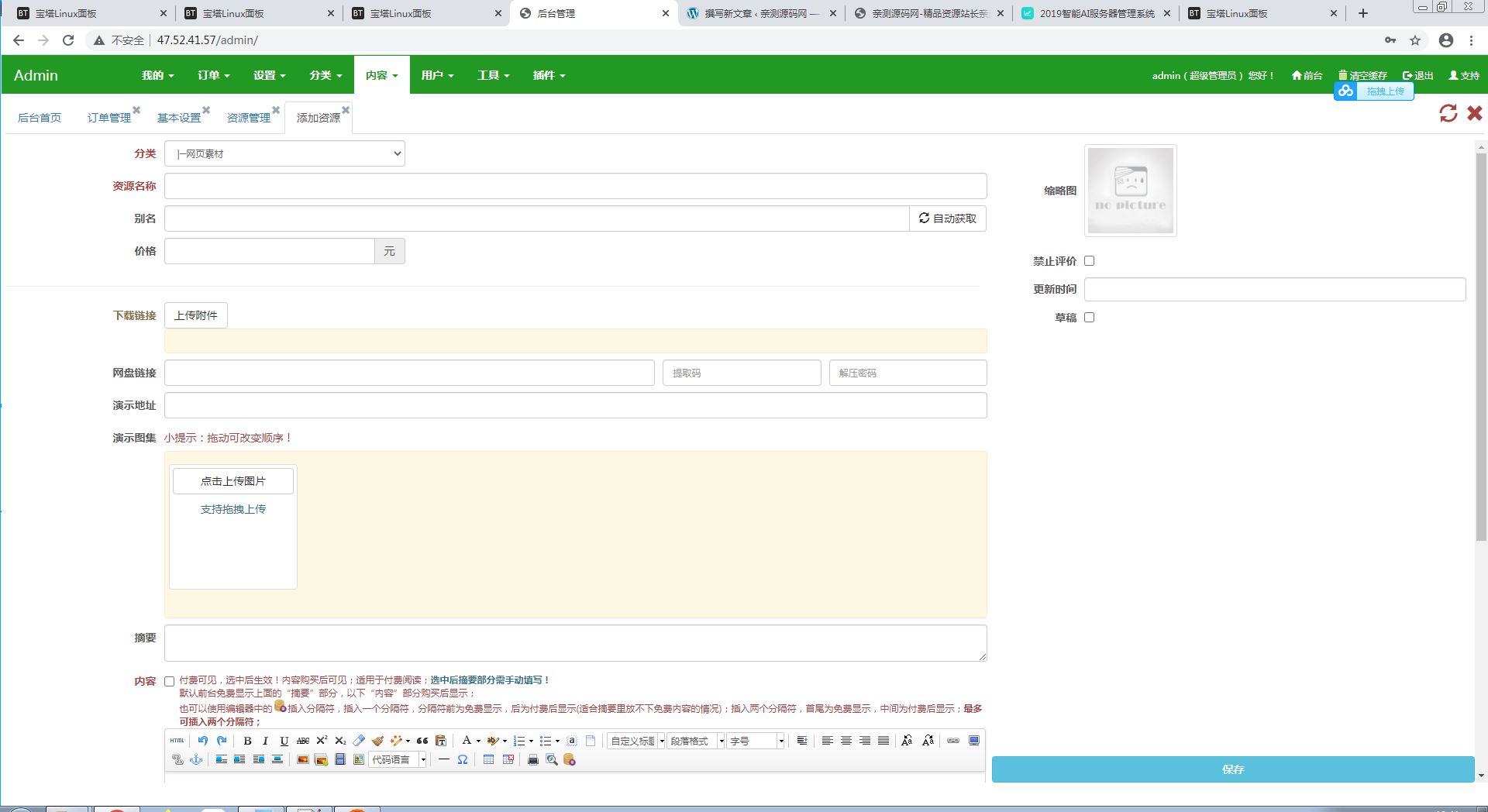This screenshot has height=812, width=1488.
Task: Open 代码语言 code language dropdown
Action: click(398, 759)
